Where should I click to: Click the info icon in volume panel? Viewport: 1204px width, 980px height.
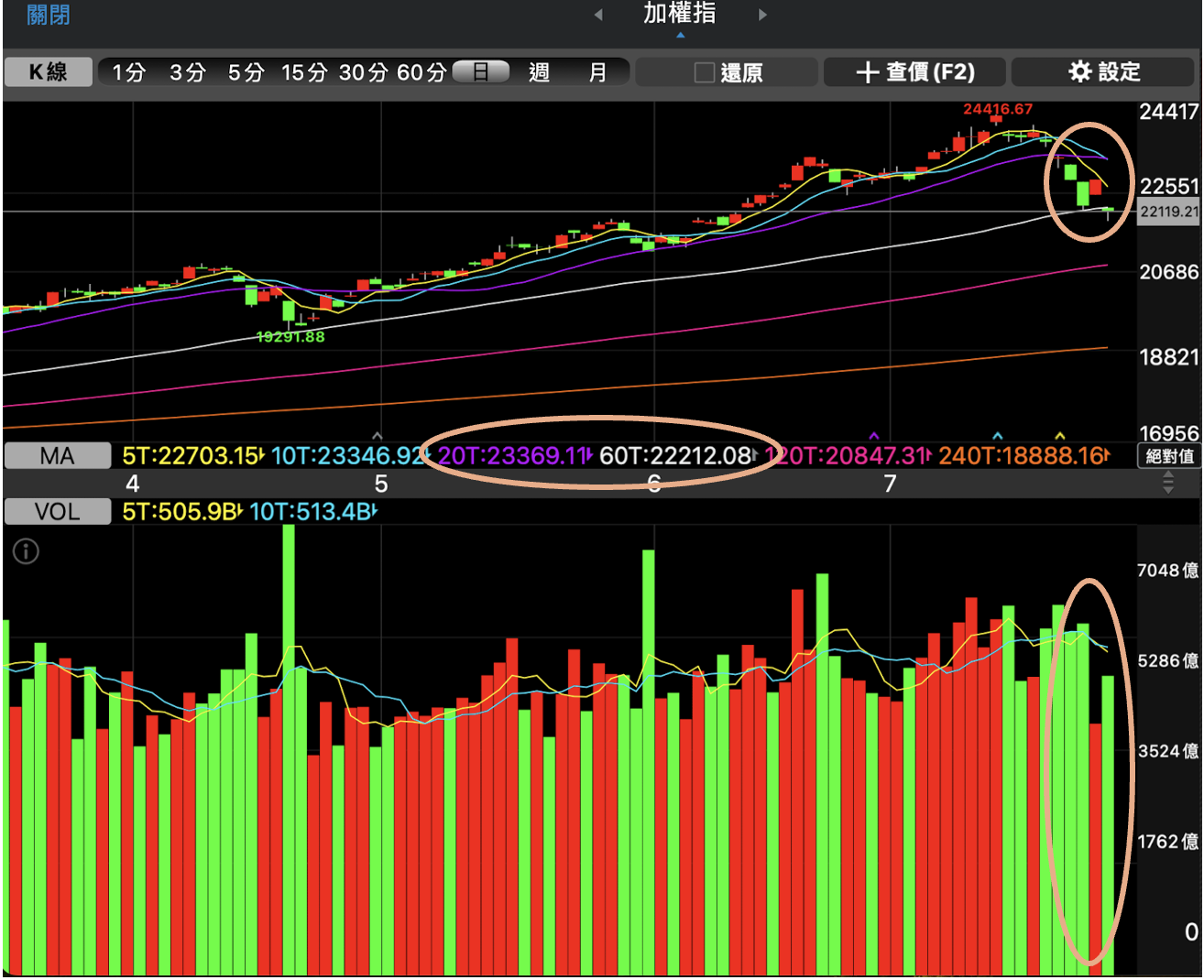[x=26, y=551]
